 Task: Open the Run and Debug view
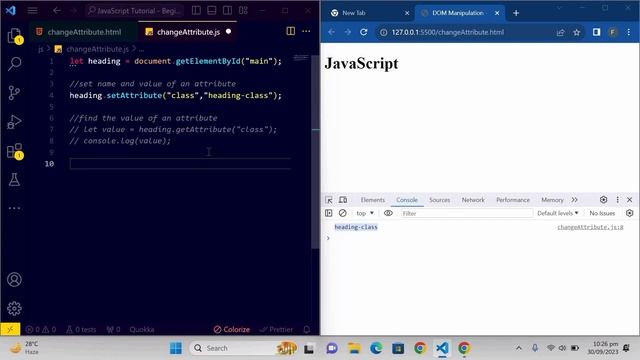(x=14, y=122)
